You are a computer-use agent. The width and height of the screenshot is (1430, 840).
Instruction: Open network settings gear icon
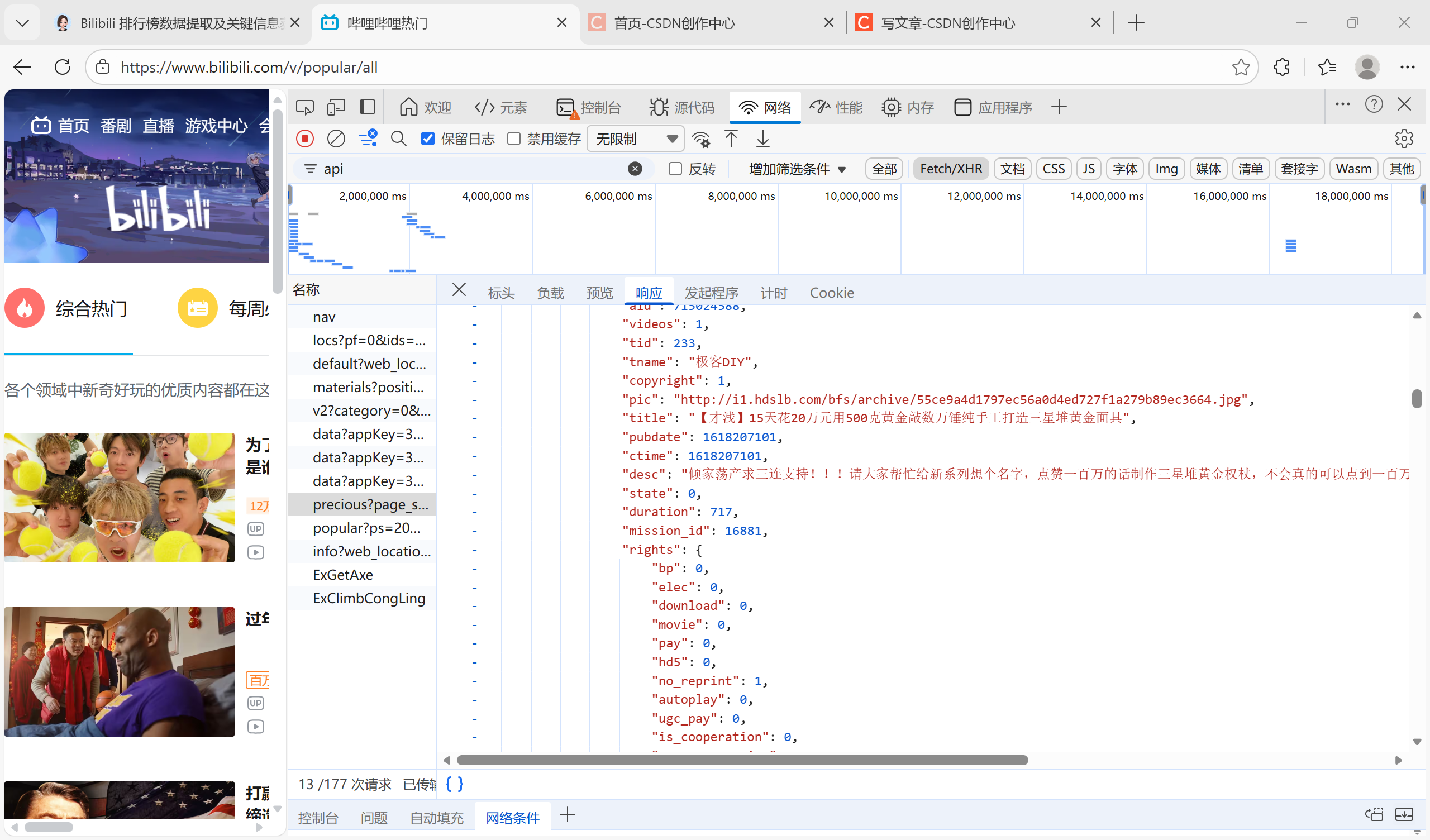(x=1403, y=139)
